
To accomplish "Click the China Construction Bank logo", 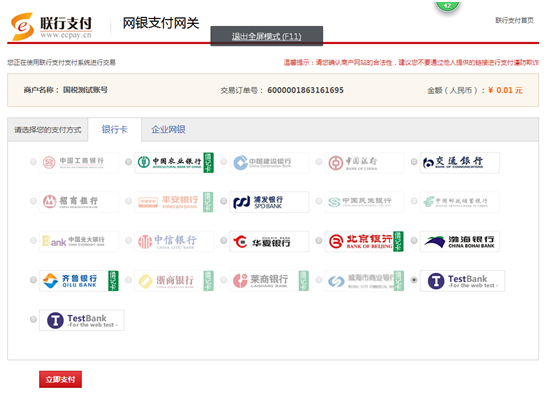I will (269, 162).
